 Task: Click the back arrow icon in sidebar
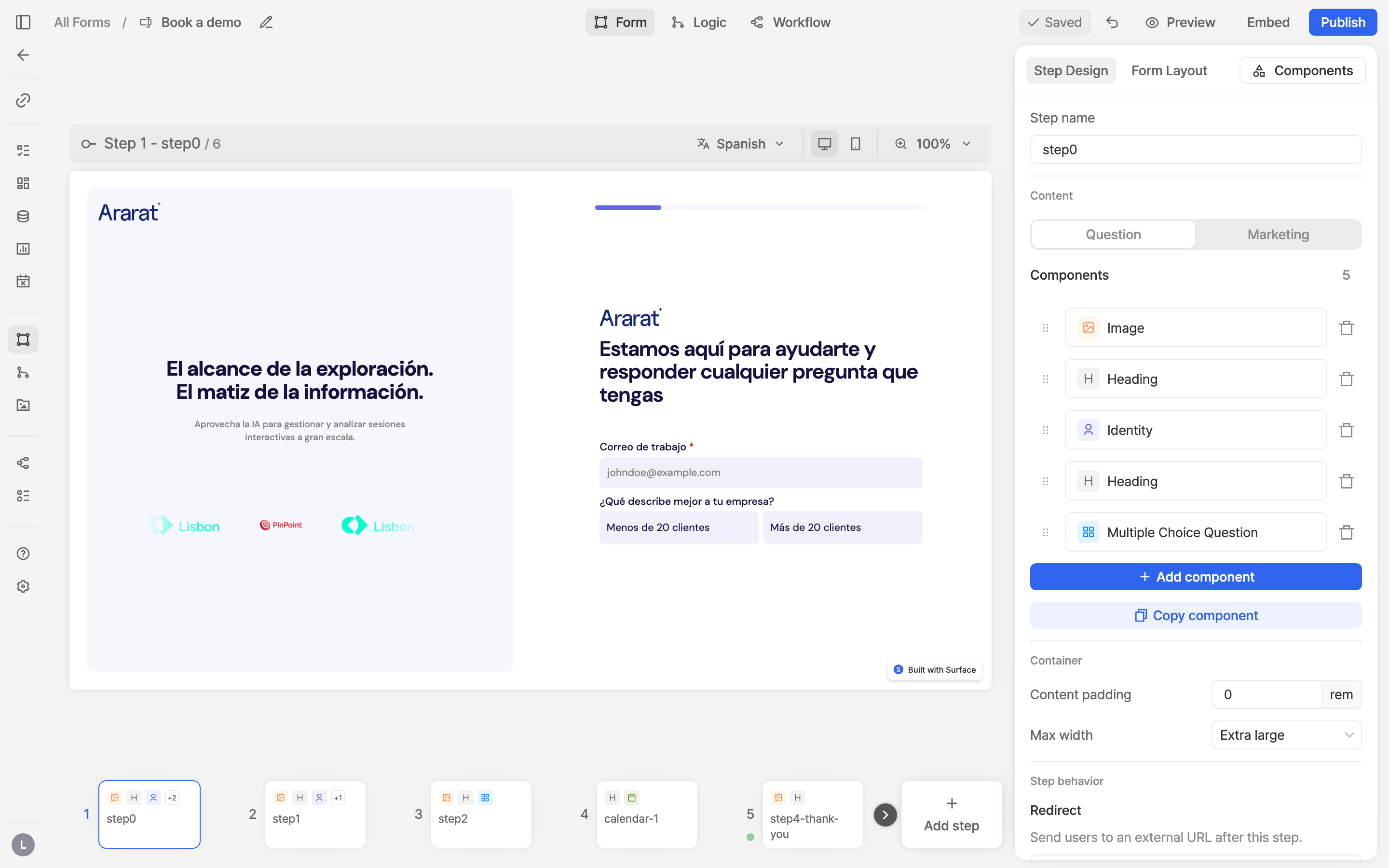pyautogui.click(x=23, y=55)
